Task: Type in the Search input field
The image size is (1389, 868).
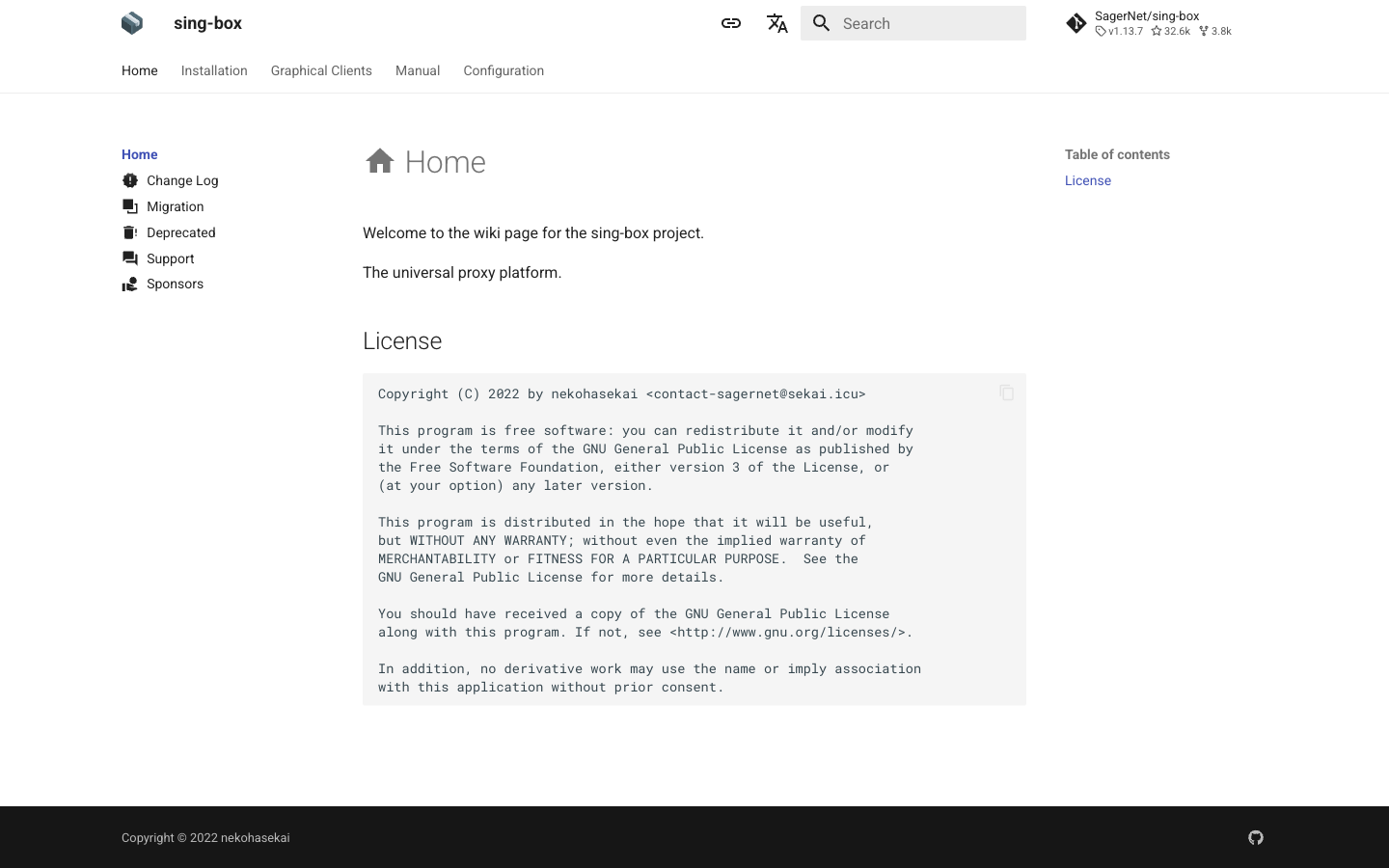Action: tap(926, 23)
